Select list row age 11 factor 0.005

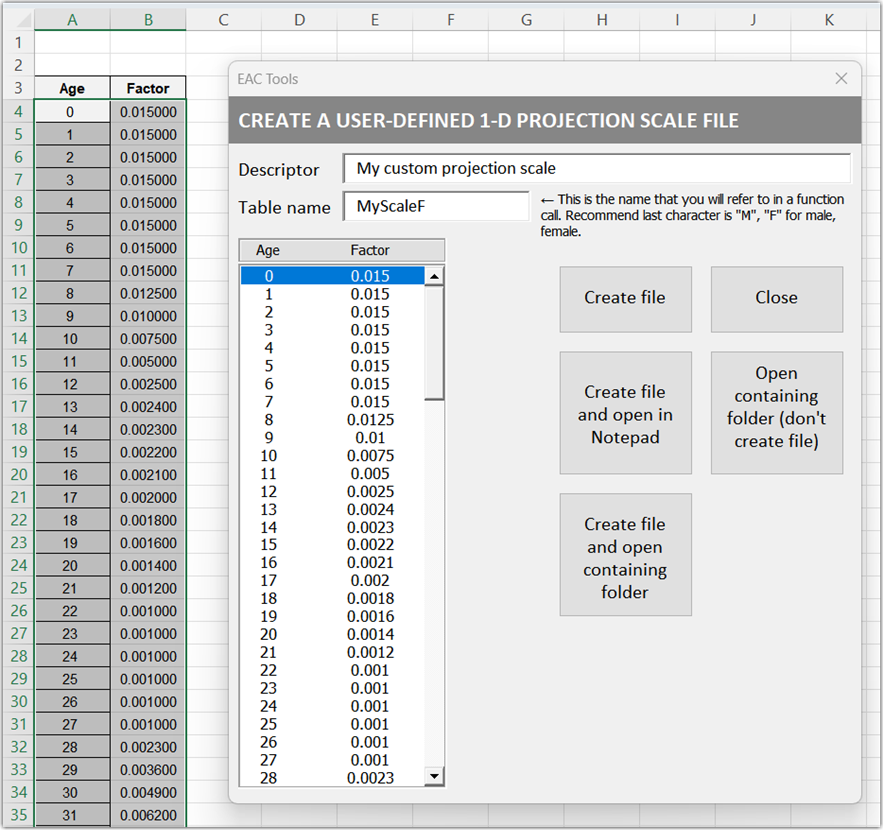click(x=332, y=474)
